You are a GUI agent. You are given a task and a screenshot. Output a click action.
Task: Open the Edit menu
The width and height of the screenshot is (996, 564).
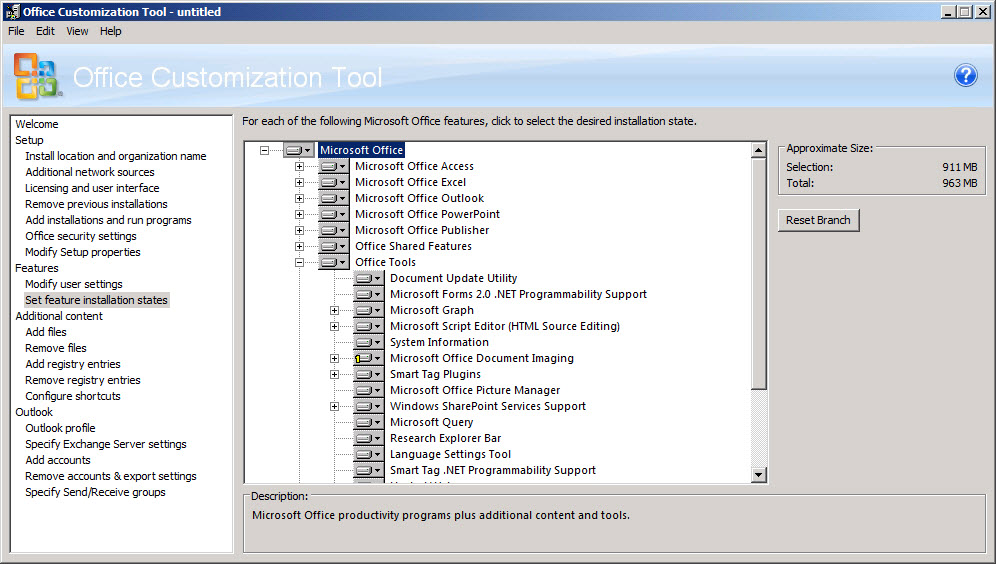coord(45,31)
